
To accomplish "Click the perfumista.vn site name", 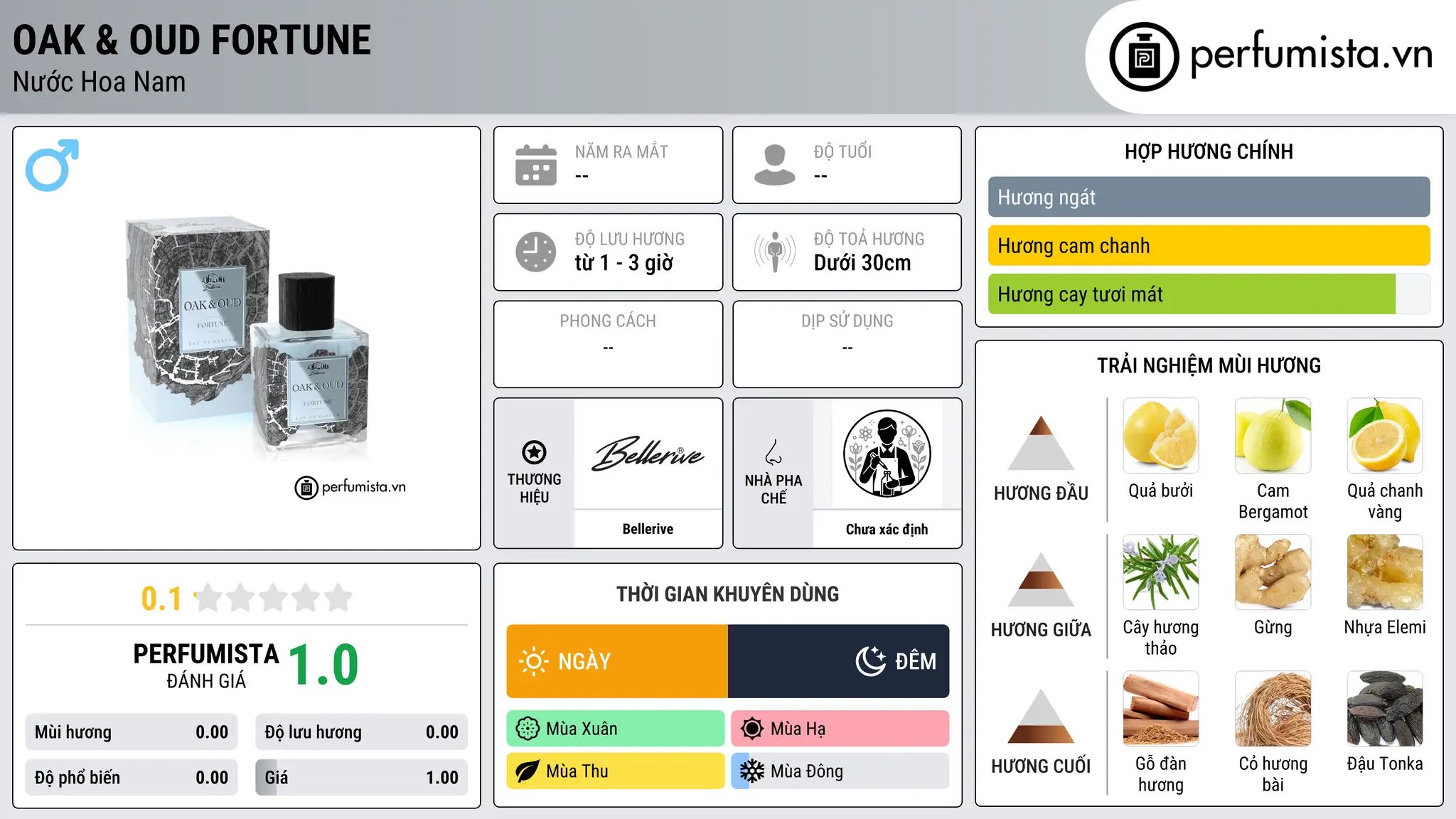I will 1311,54.
